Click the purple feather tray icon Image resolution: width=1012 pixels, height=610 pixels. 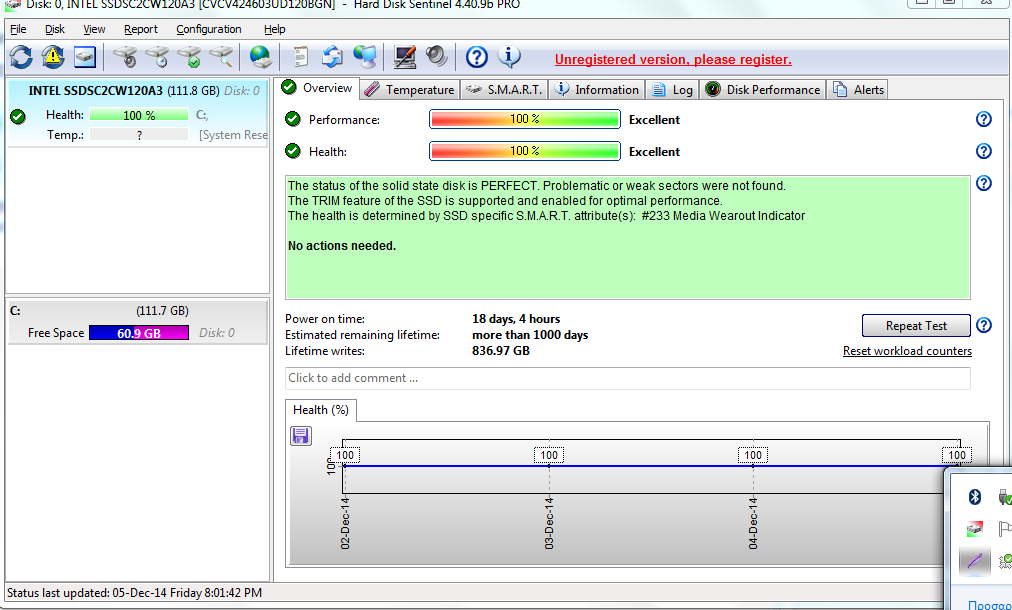975,561
